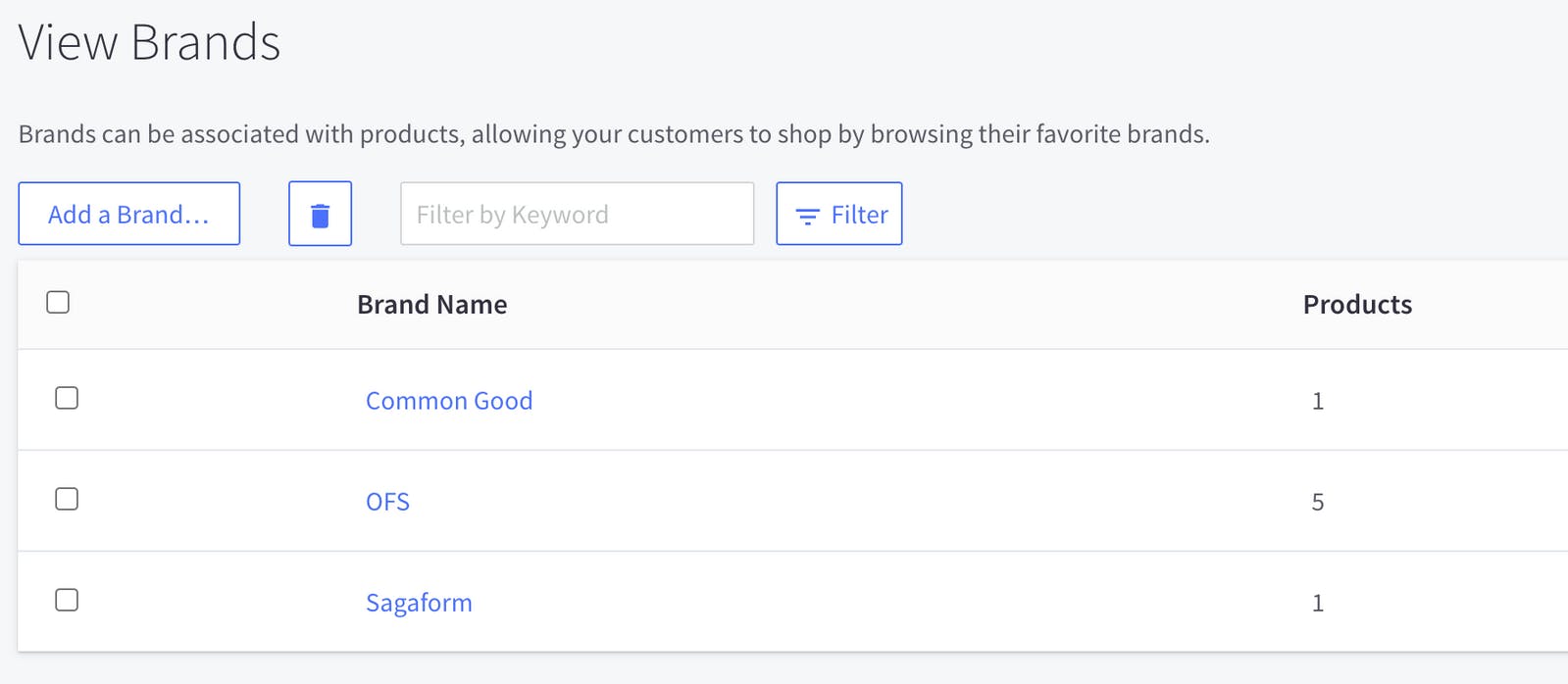
Task: Click Common Good's product count
Action: 1318,401
